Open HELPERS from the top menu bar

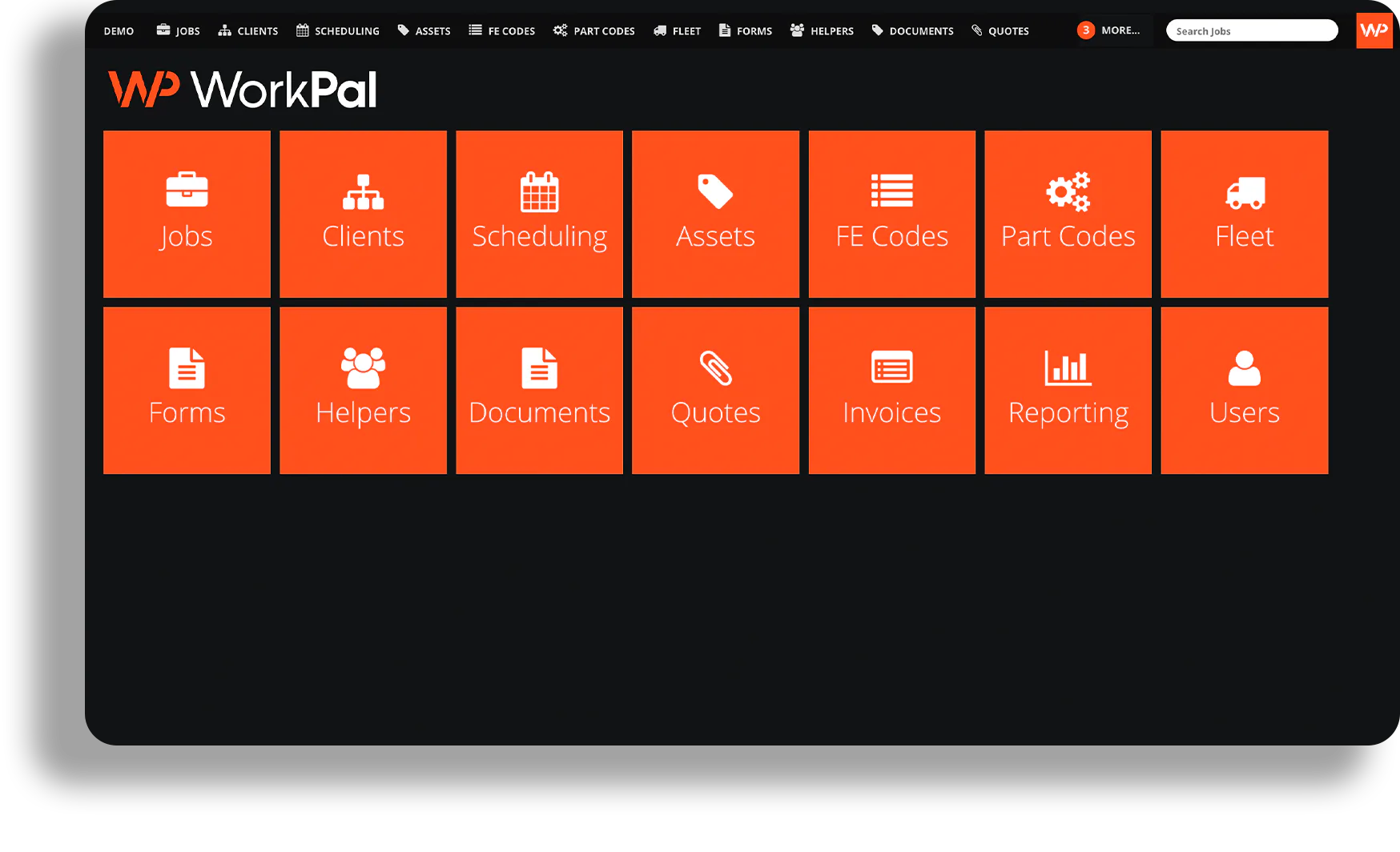pyautogui.click(x=822, y=30)
